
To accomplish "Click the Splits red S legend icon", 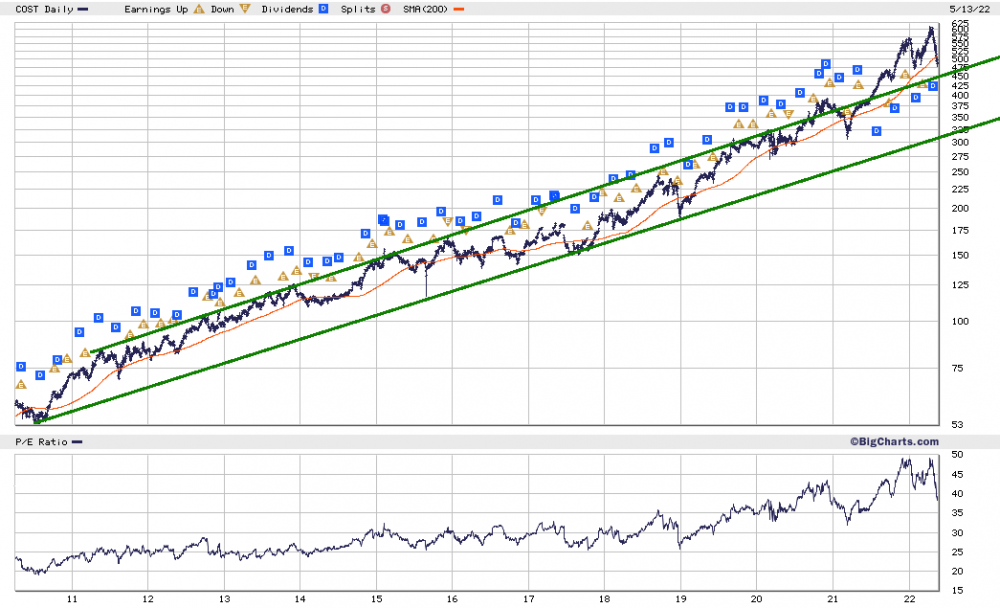I will click(x=385, y=9).
